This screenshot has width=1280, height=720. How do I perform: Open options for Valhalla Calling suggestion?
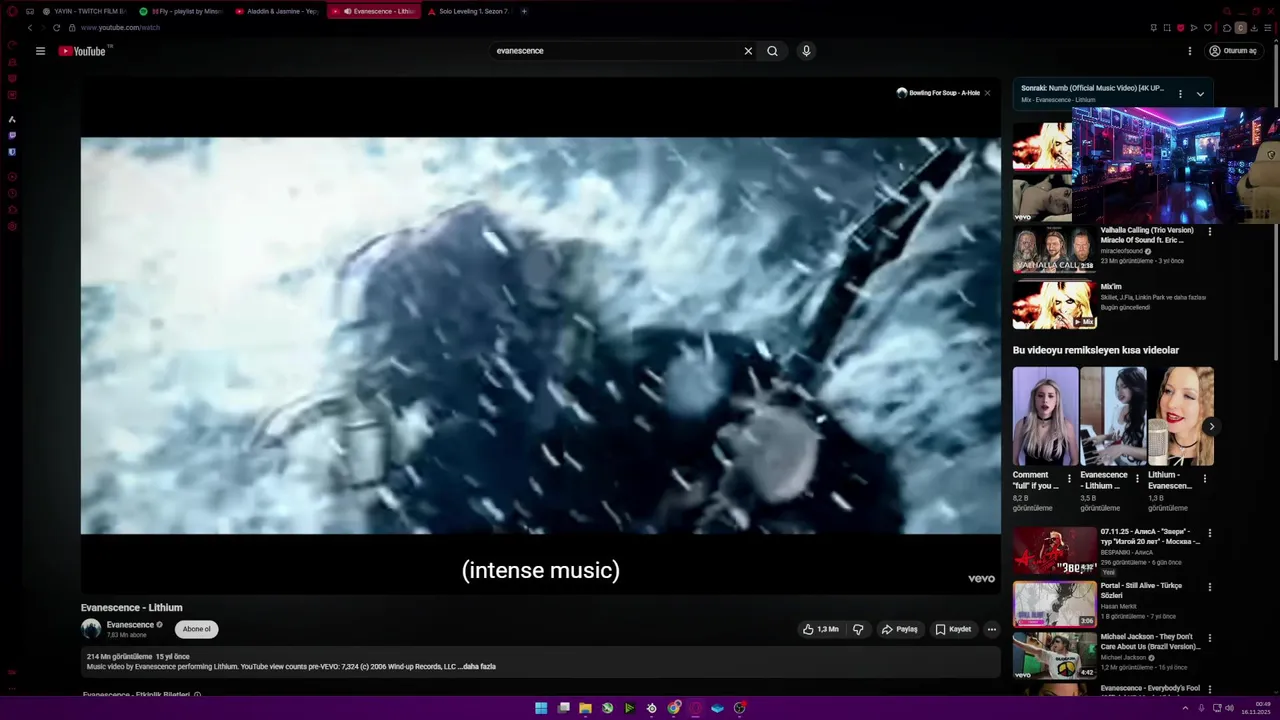pyautogui.click(x=1209, y=232)
